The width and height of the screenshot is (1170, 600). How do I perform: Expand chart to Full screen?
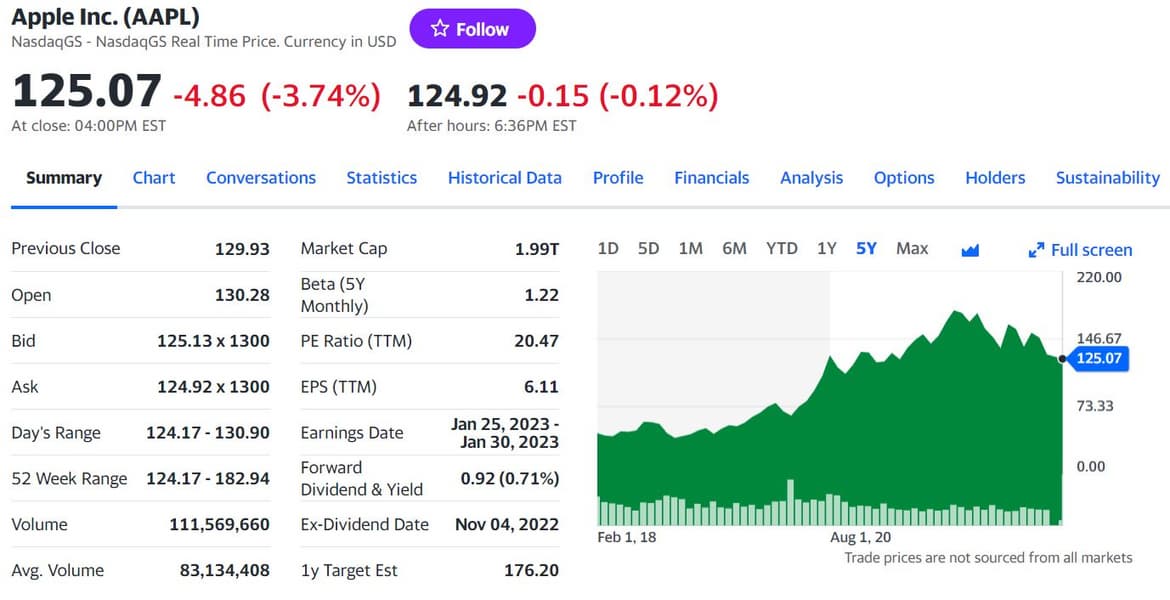tap(1081, 250)
